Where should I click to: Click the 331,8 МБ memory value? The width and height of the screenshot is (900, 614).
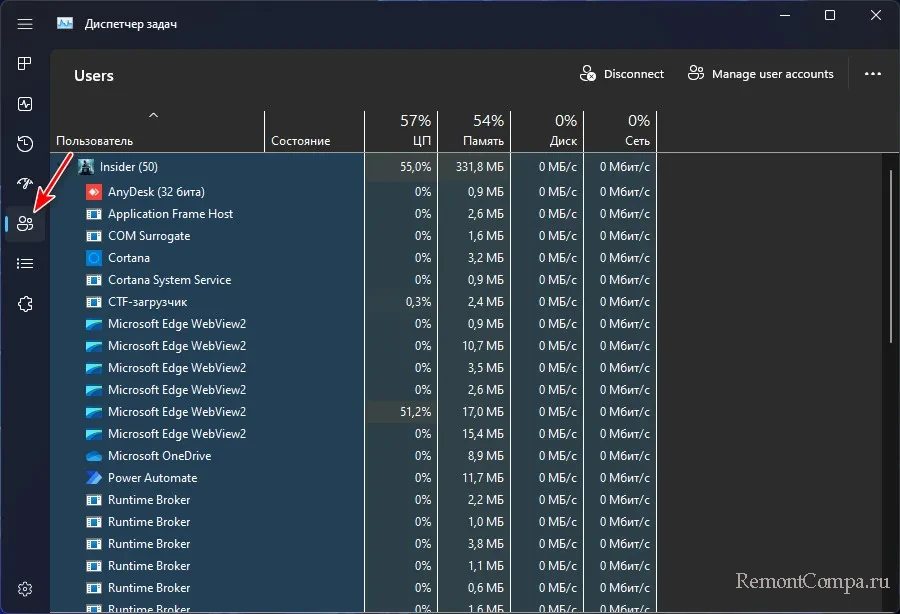479,167
